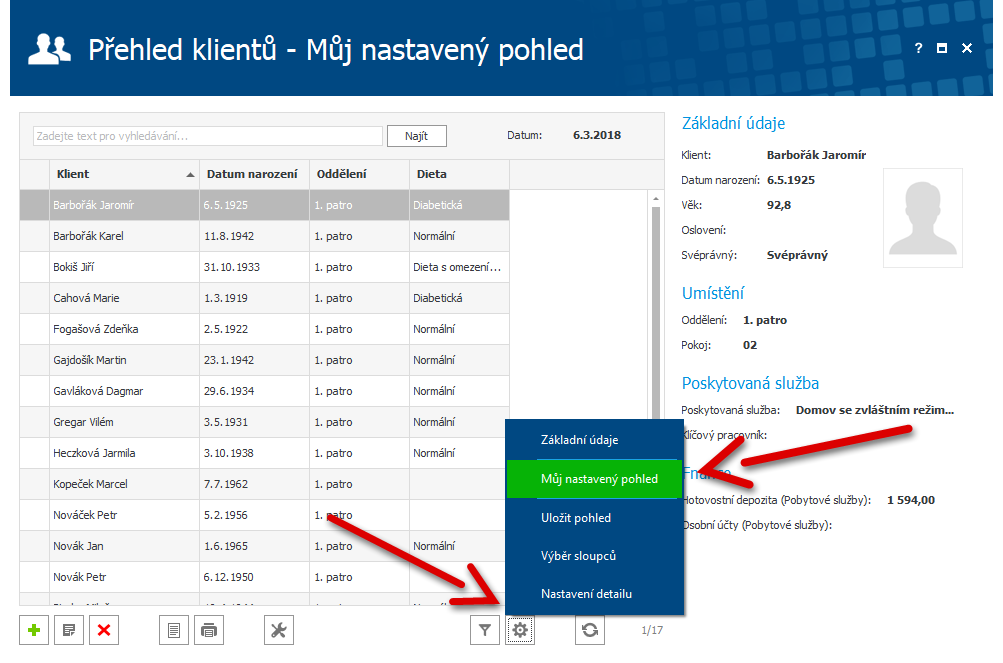Click the Základní údaje section heading
The image size is (1003, 663).
pos(733,123)
